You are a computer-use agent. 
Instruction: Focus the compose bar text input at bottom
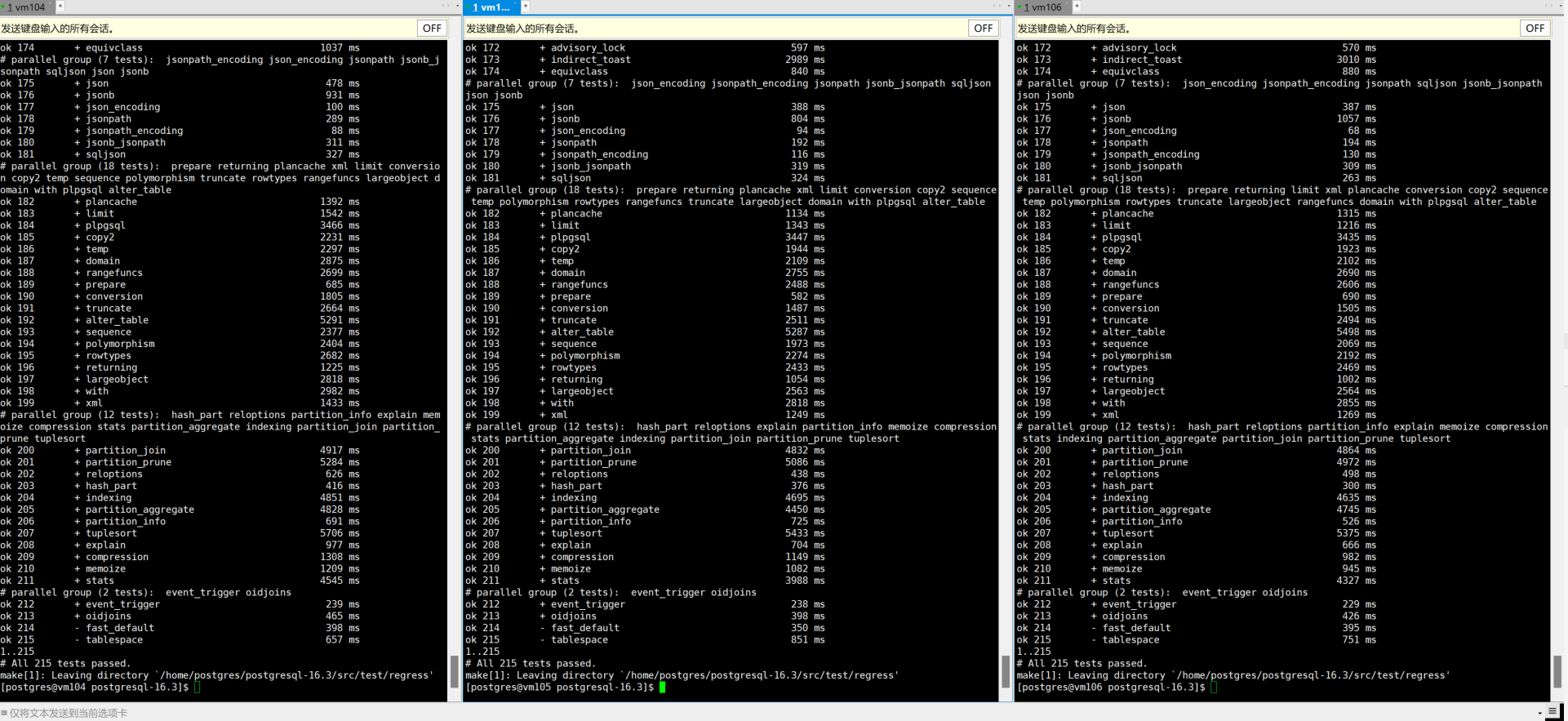click(x=767, y=713)
